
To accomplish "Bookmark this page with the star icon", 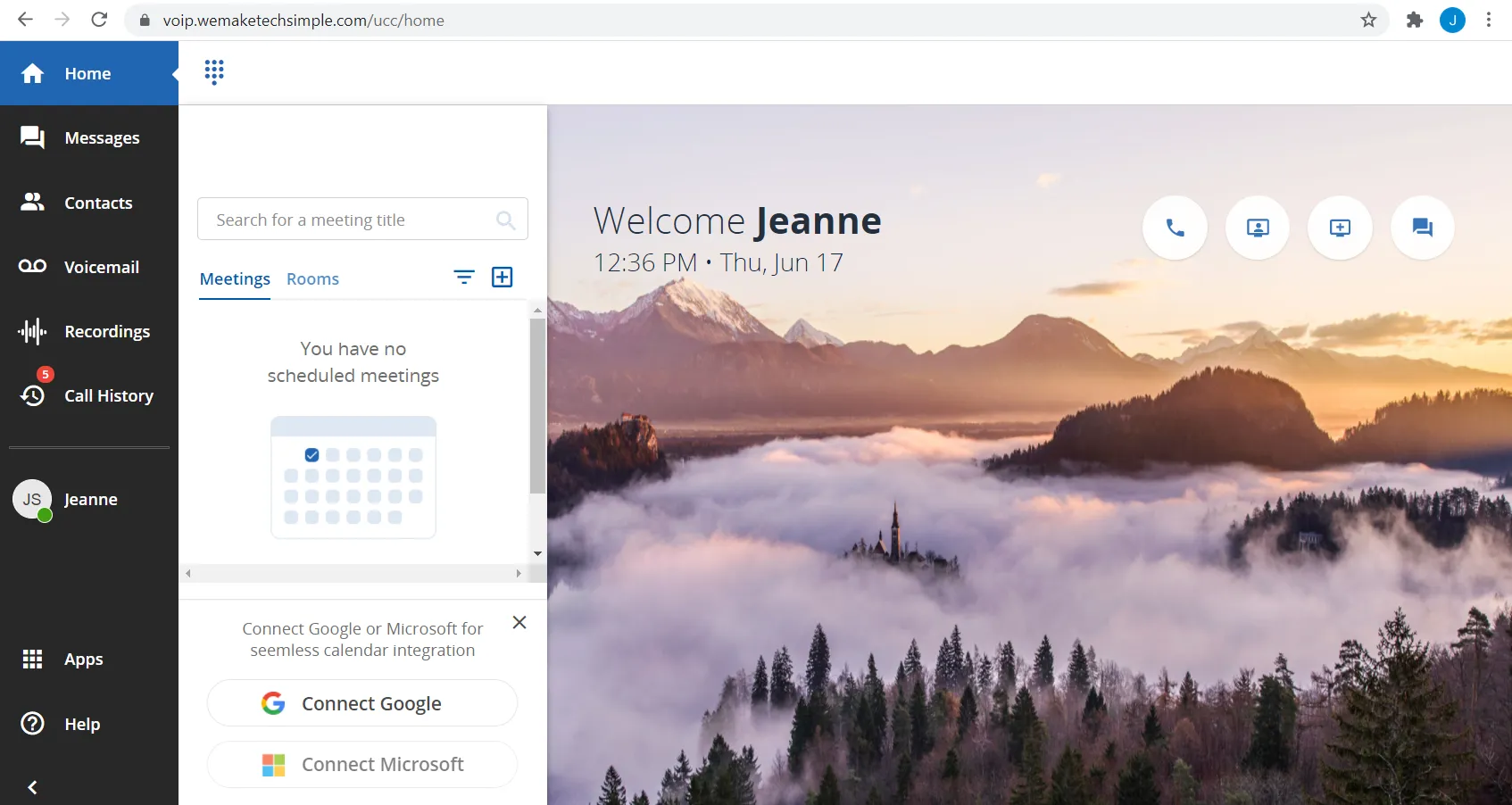I will point(1368,20).
